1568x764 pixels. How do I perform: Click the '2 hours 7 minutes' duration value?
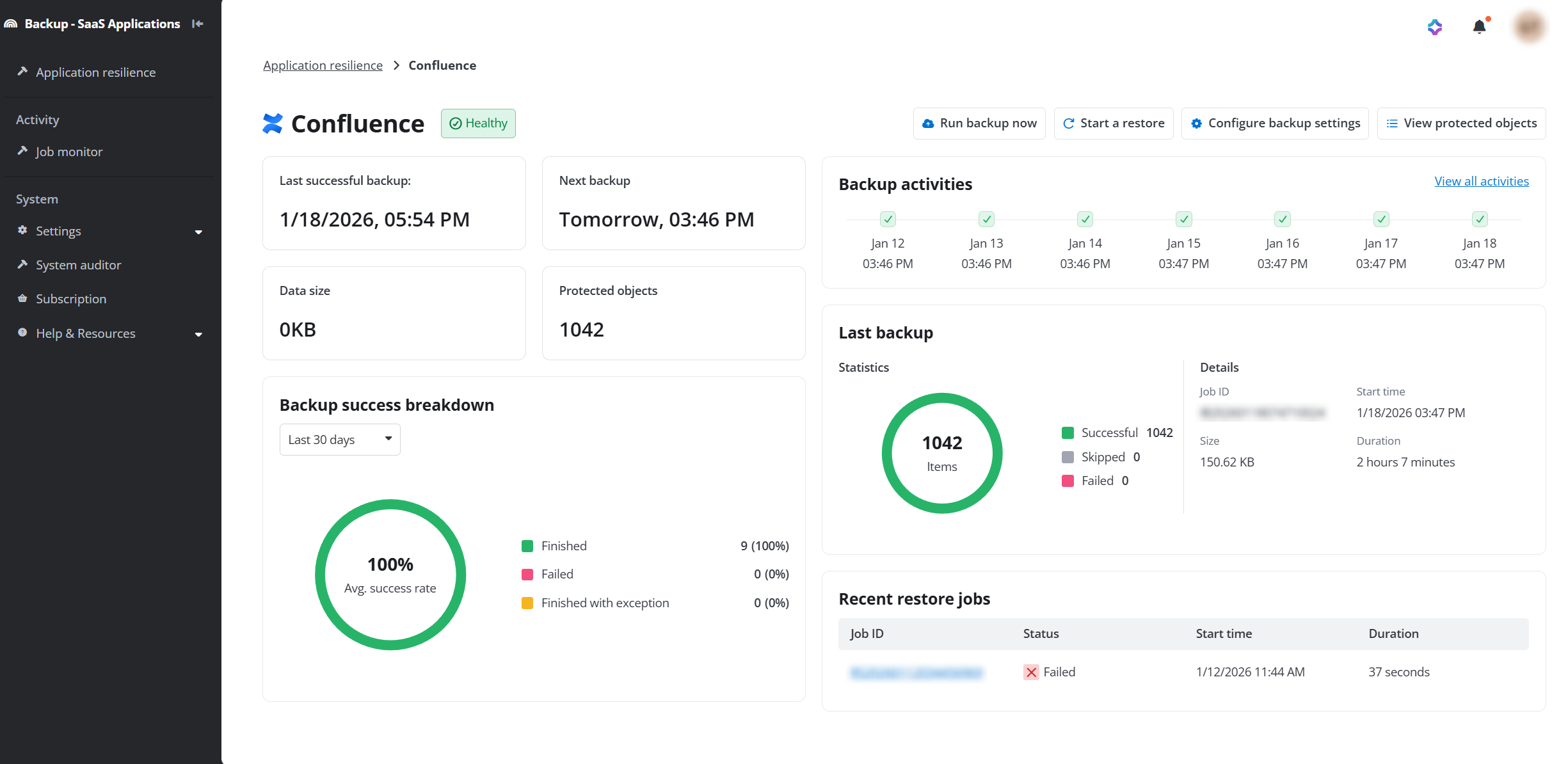(x=1405, y=462)
